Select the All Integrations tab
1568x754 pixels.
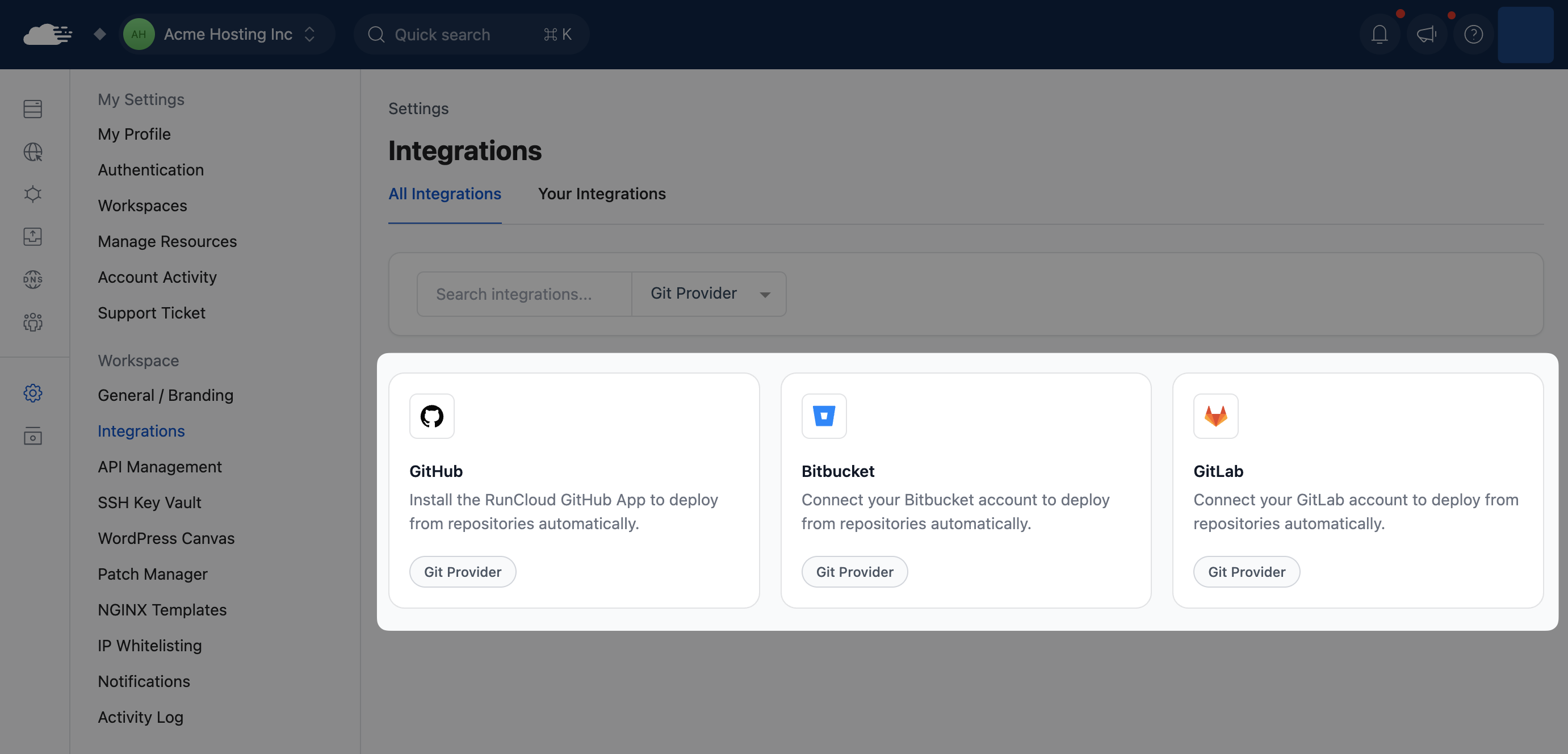coord(445,194)
